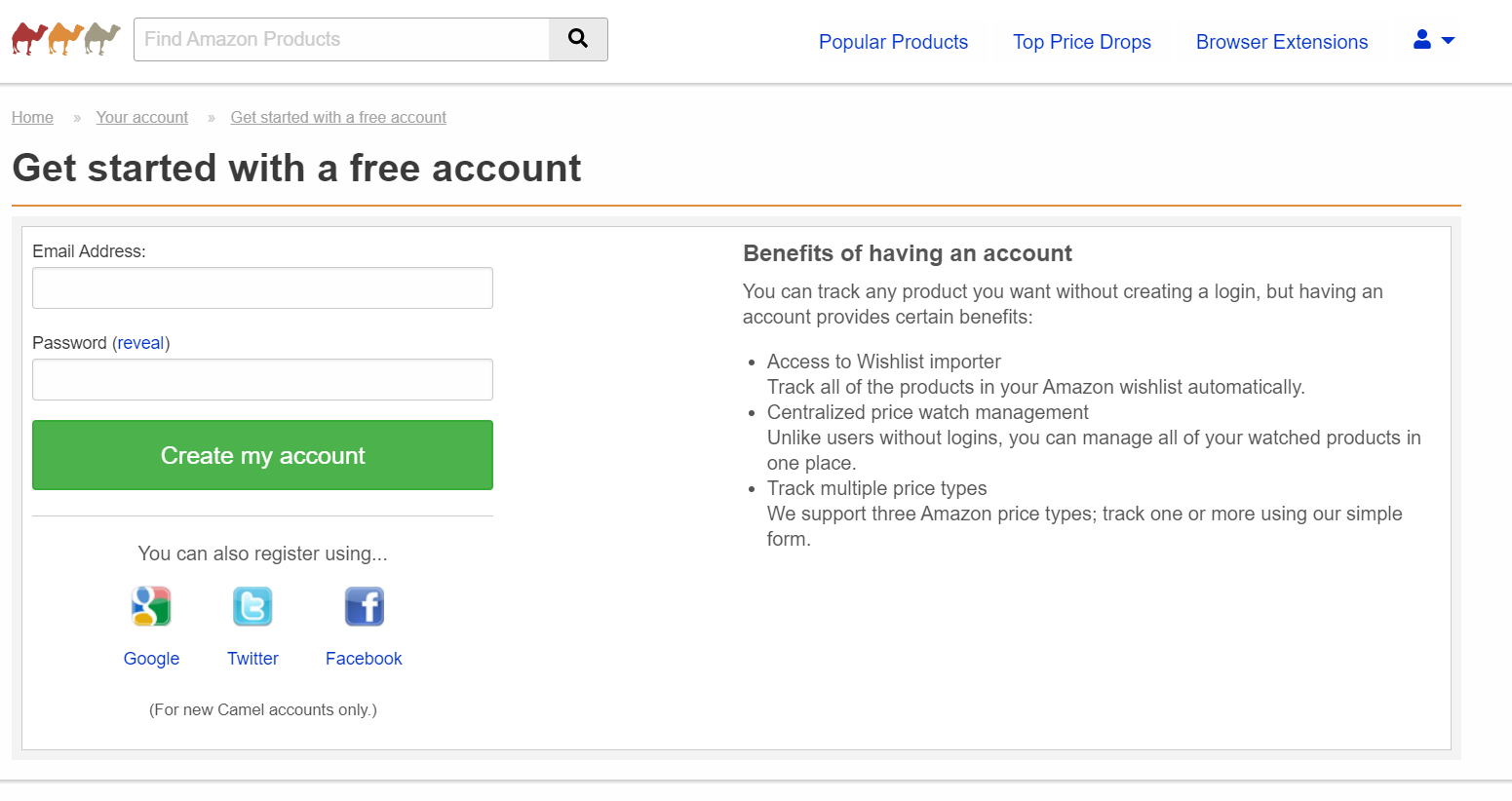Viewport: 1512px width, 801px height.
Task: Open the user account dropdown menu
Action: tap(1433, 40)
